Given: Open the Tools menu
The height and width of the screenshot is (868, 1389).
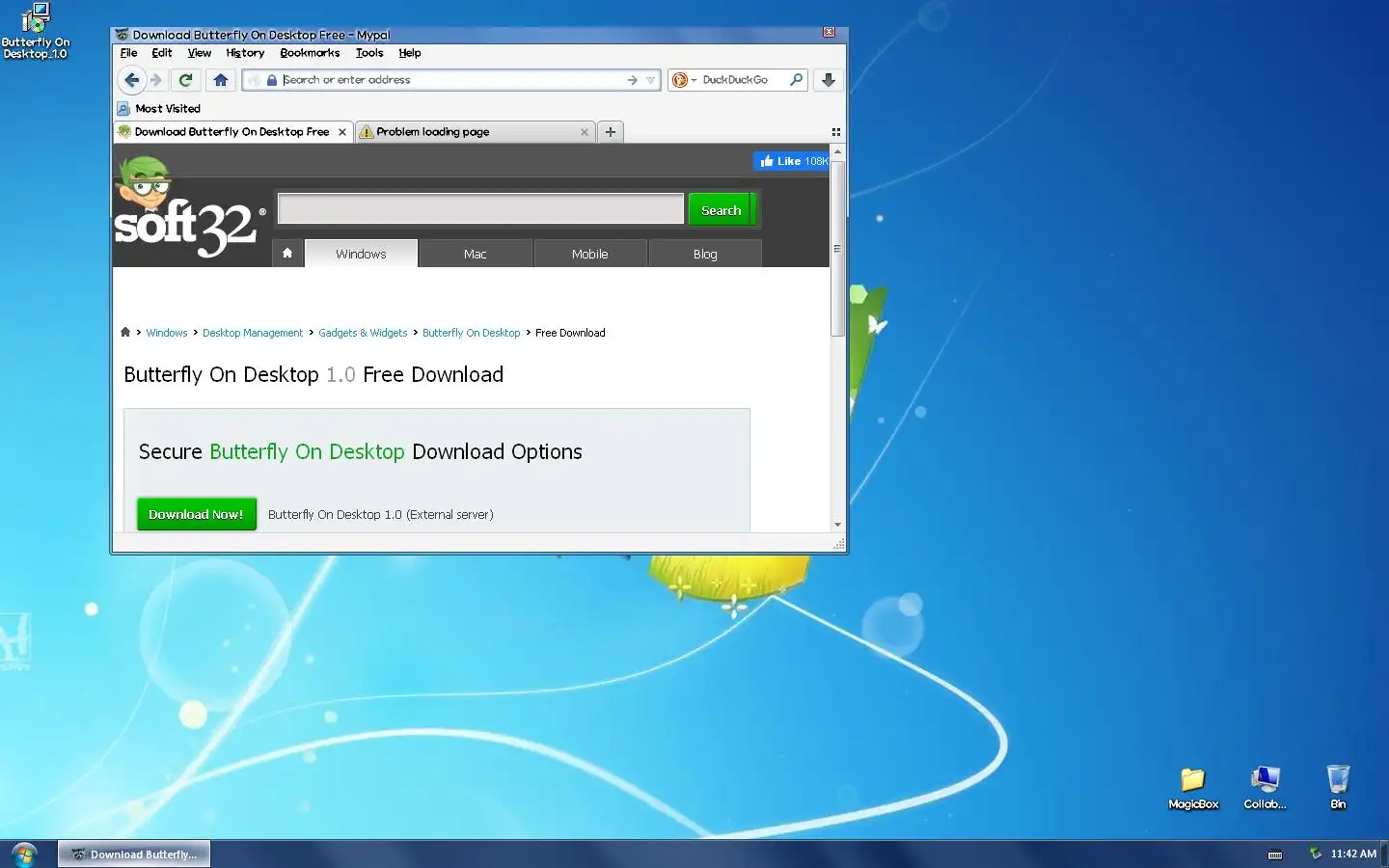Looking at the screenshot, I should pos(369,53).
